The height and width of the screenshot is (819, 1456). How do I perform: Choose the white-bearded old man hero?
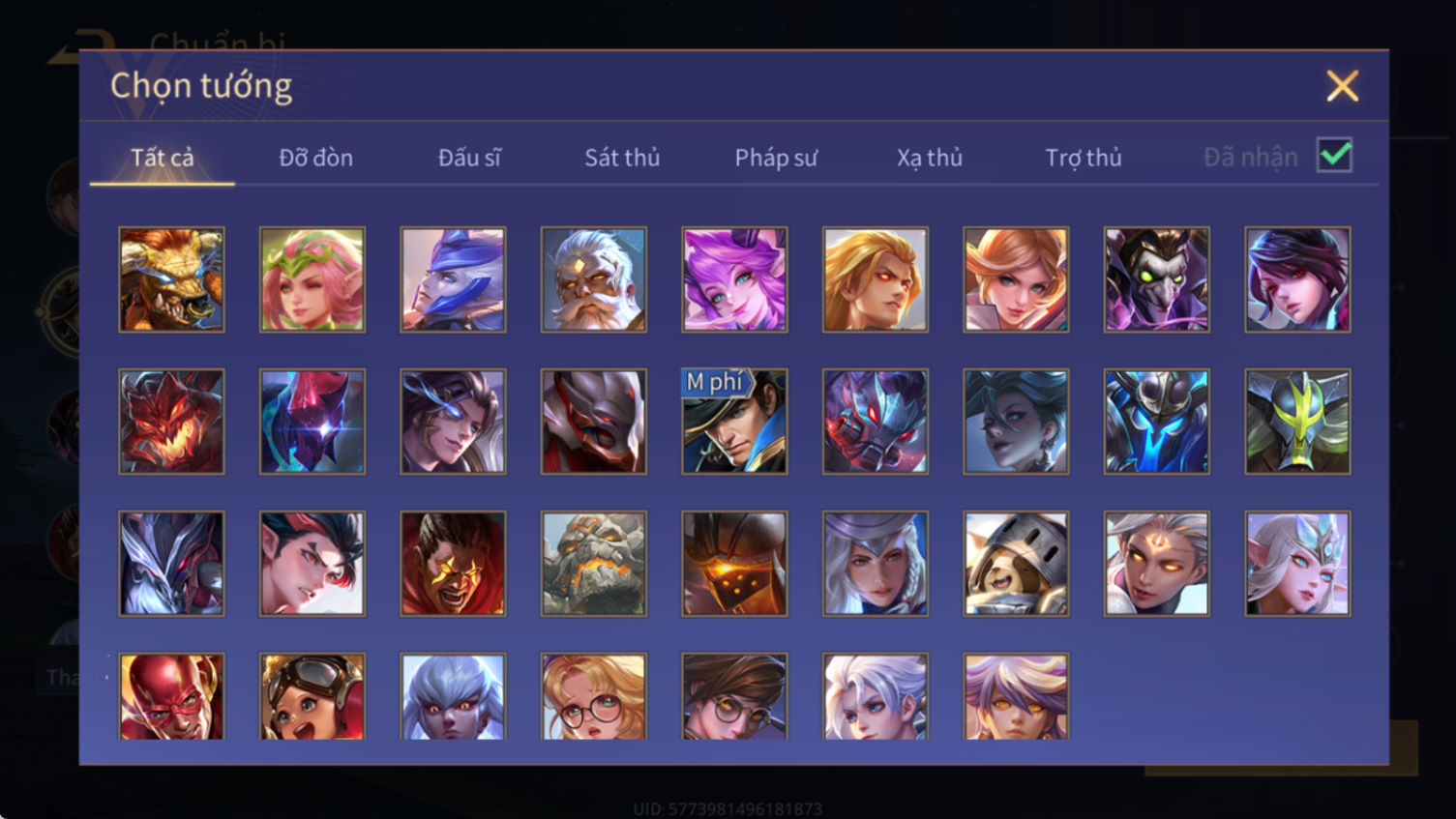point(594,279)
